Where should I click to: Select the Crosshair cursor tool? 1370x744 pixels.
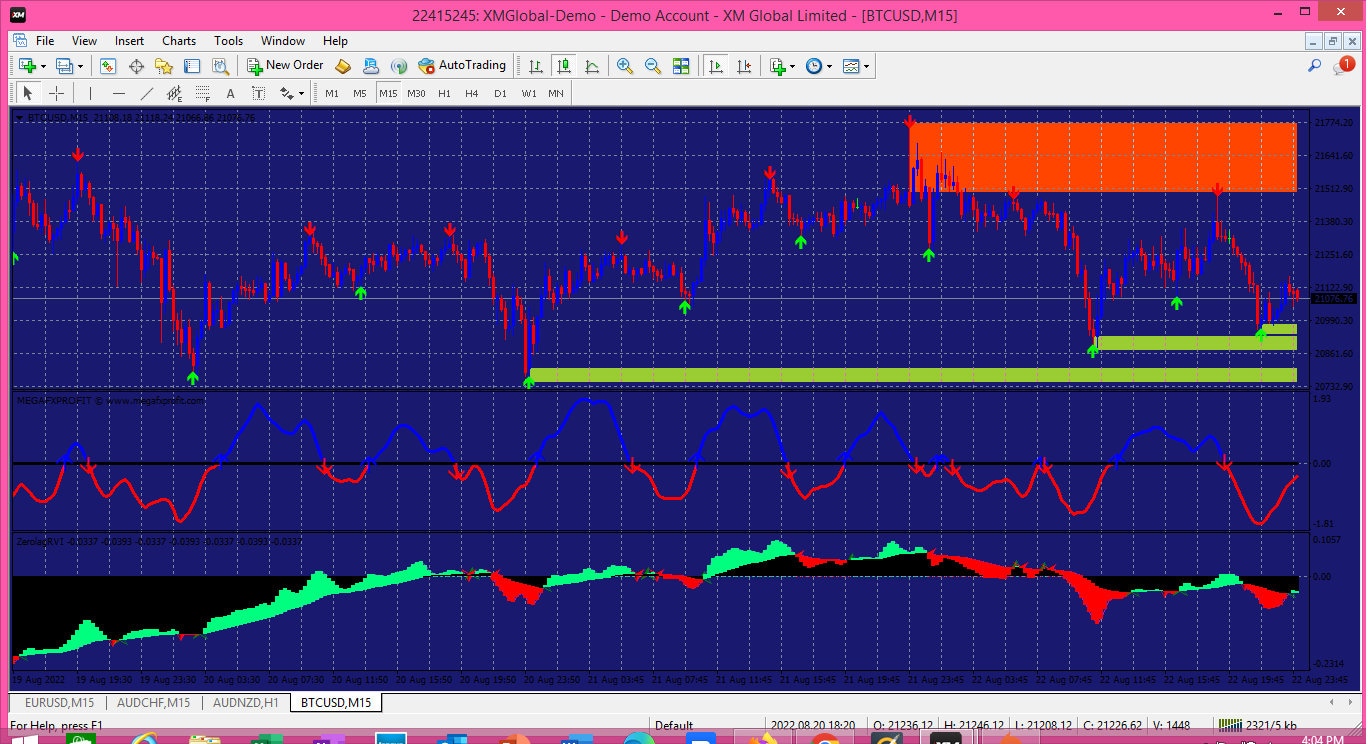pos(57,93)
